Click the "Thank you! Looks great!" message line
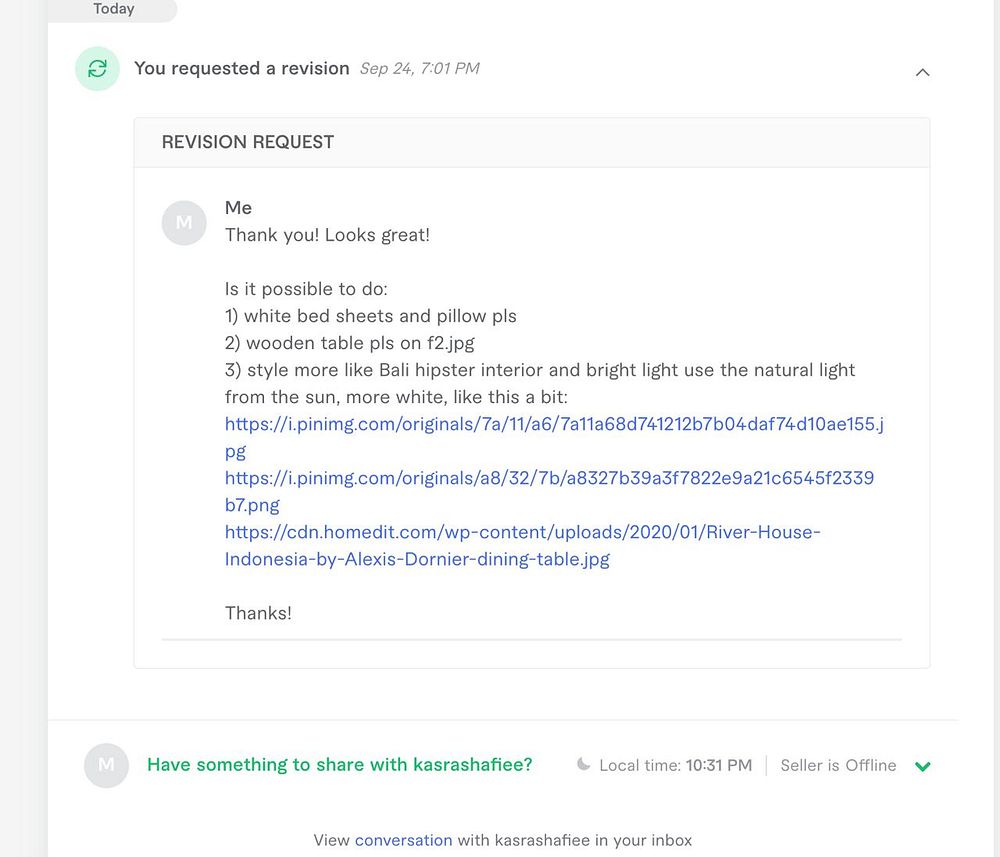 coord(327,235)
